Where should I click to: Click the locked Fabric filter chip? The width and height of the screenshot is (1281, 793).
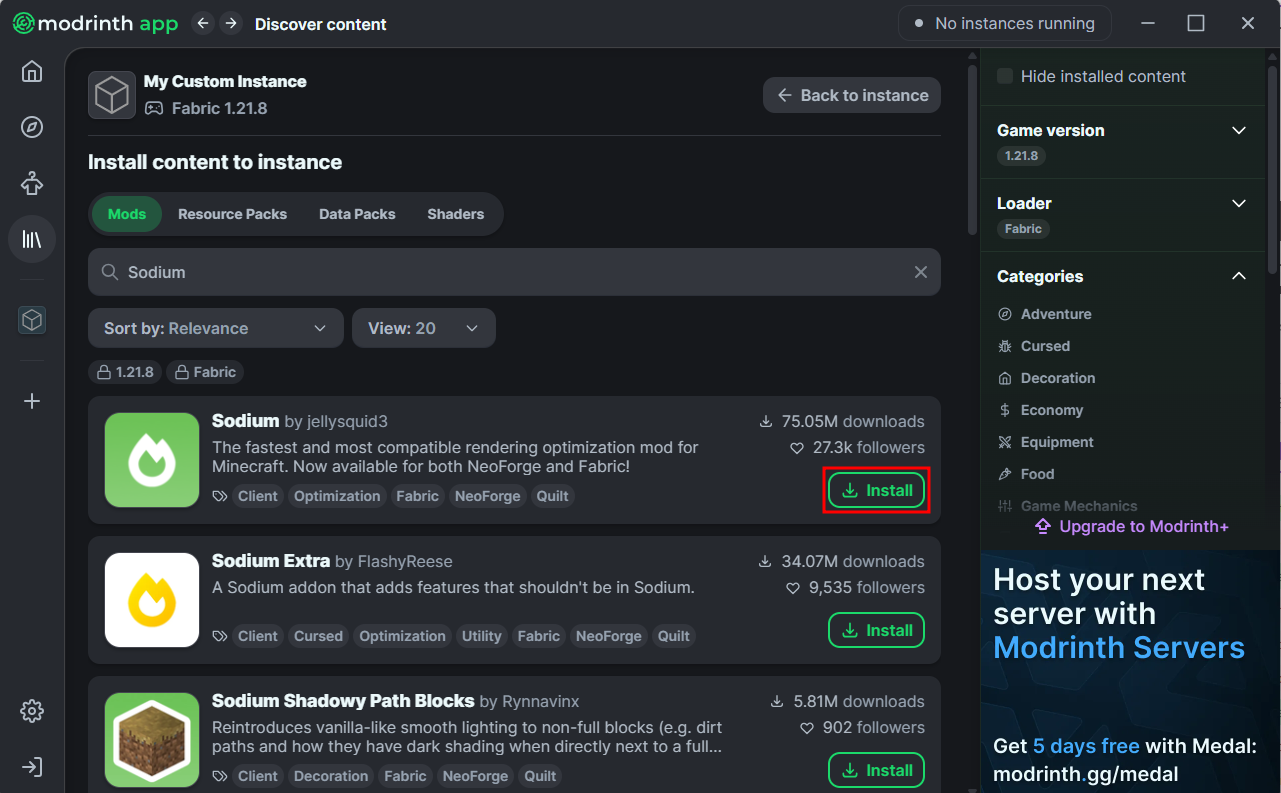(205, 372)
